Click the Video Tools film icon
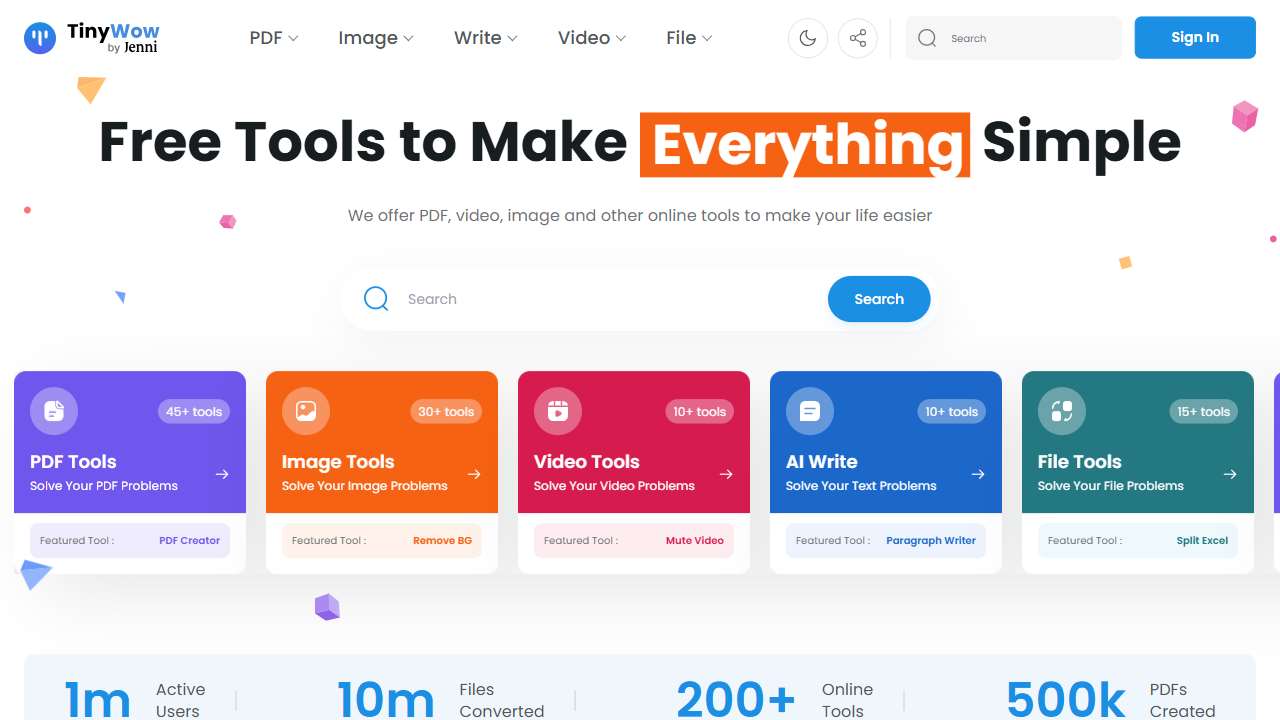 558,411
